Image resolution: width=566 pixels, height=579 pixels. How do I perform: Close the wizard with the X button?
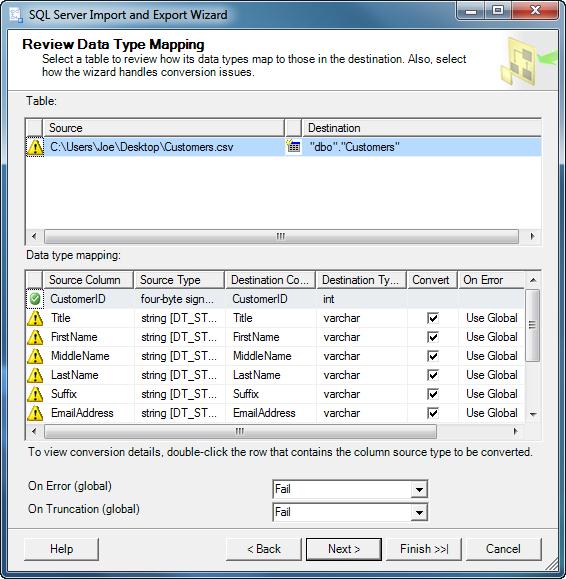(x=535, y=11)
